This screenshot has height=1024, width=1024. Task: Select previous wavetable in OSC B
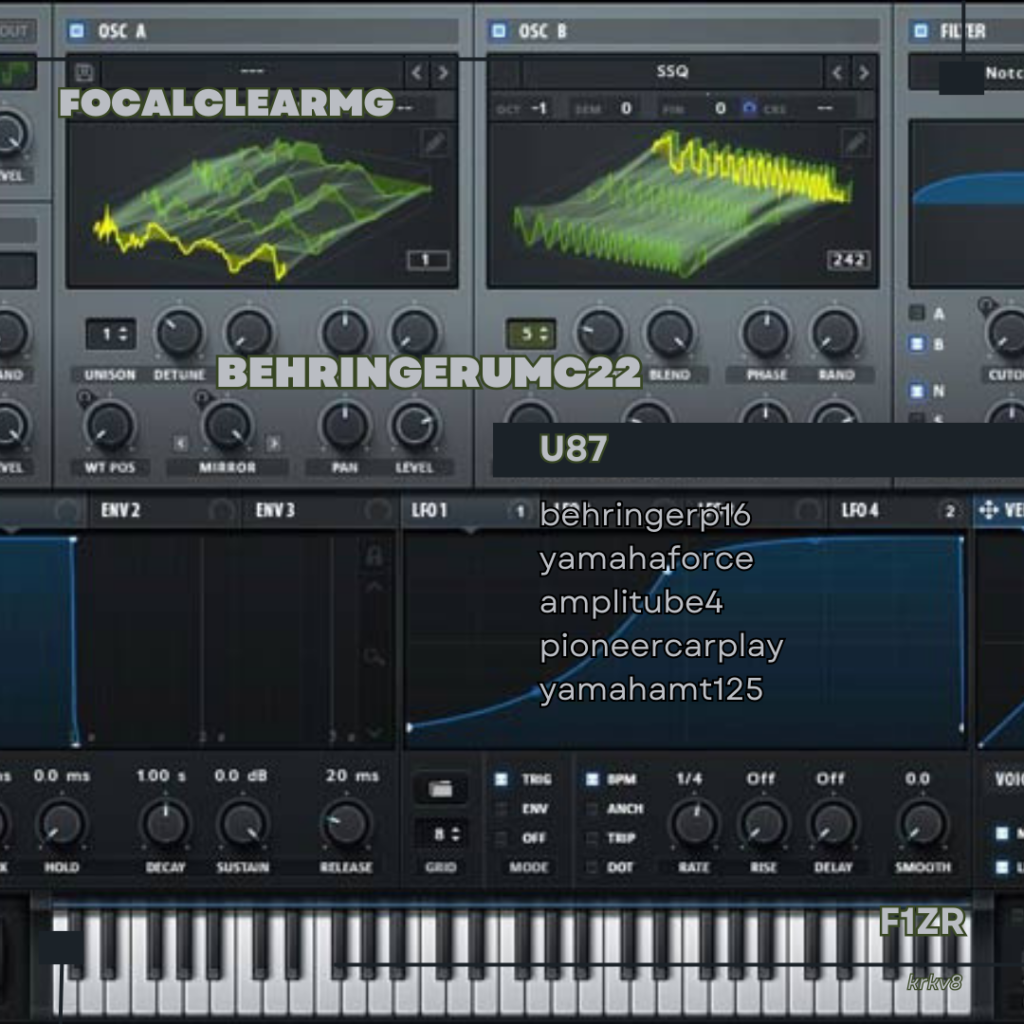coord(837,72)
